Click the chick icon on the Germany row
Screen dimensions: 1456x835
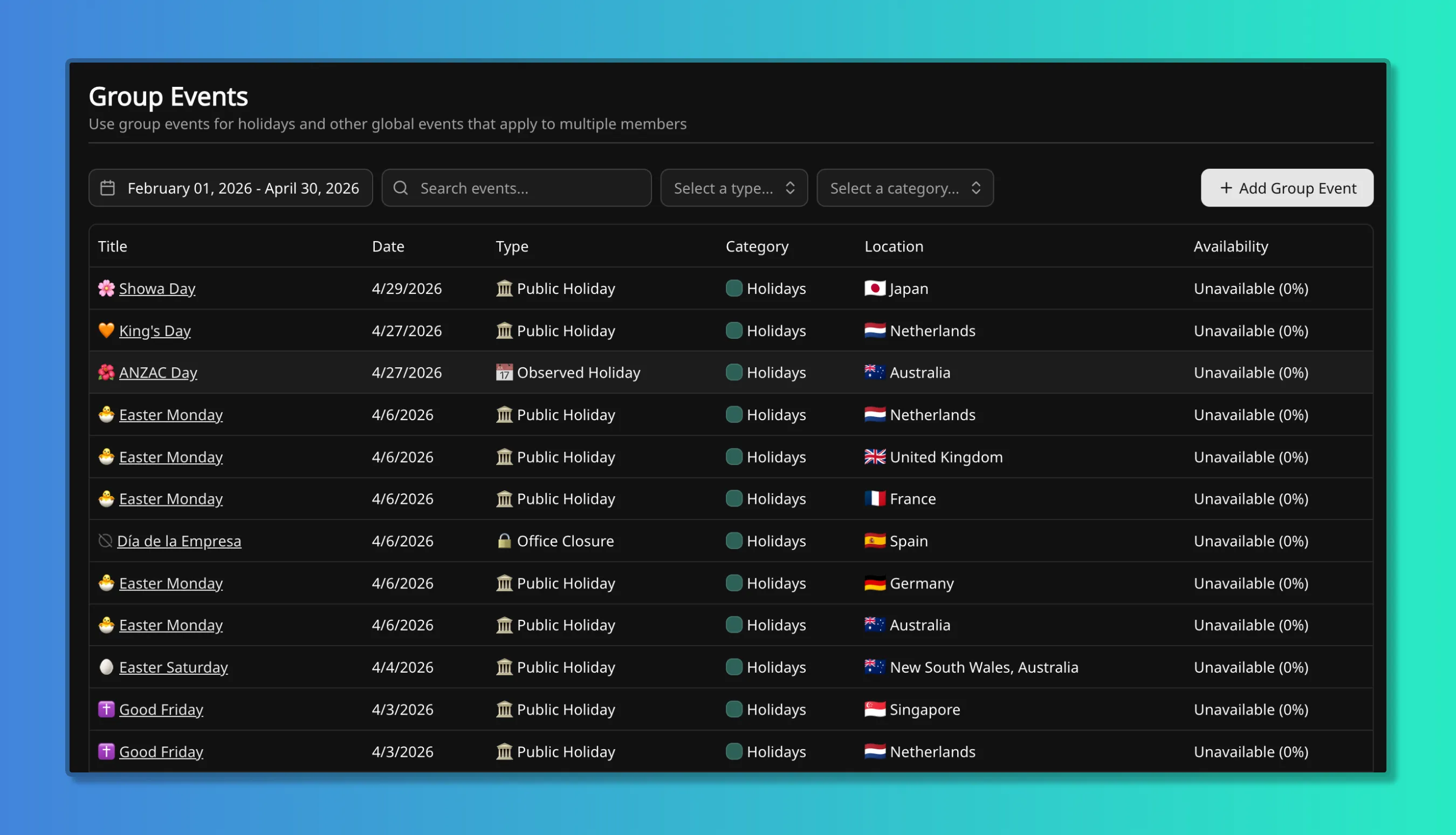[x=106, y=583]
